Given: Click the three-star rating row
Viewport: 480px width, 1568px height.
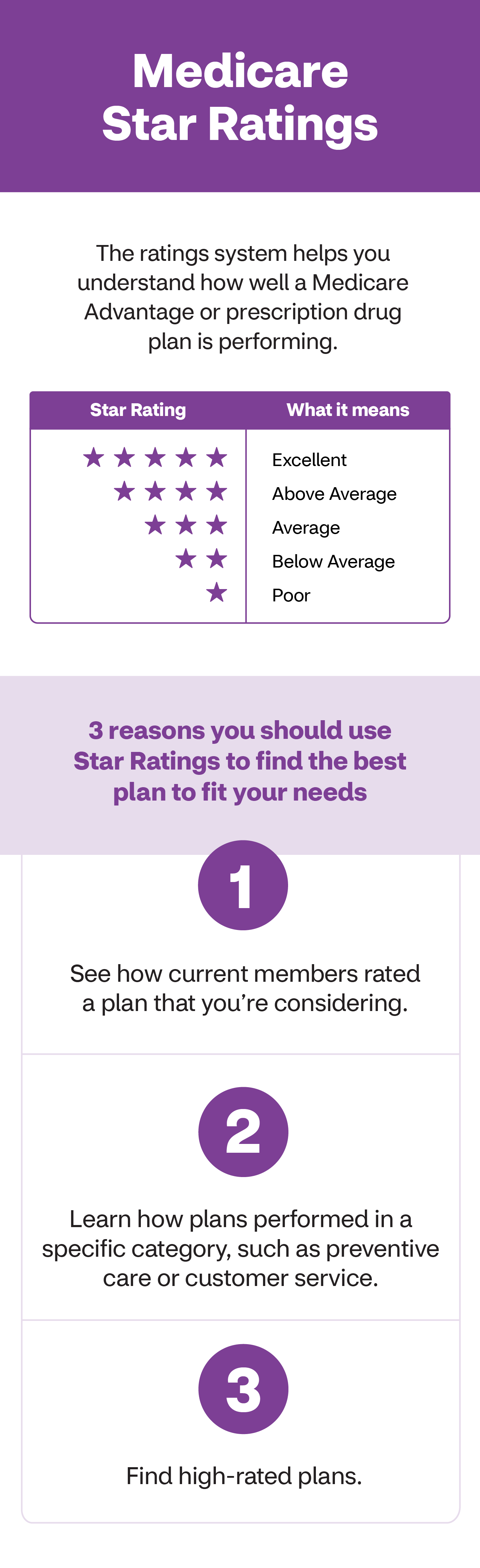Looking at the screenshot, I should click(186, 525).
